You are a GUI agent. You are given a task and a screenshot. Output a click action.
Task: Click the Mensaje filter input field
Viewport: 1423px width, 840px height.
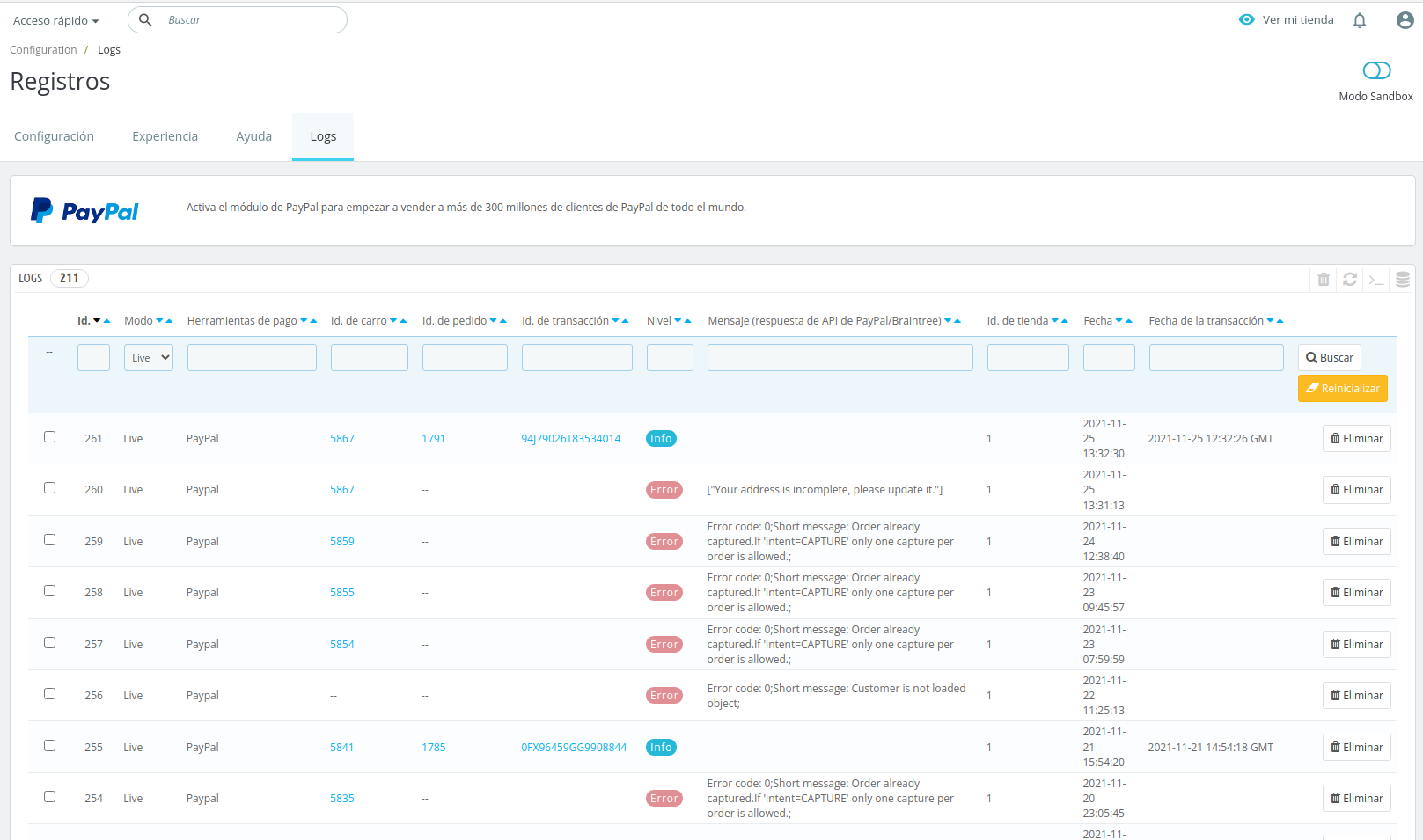[x=840, y=358]
